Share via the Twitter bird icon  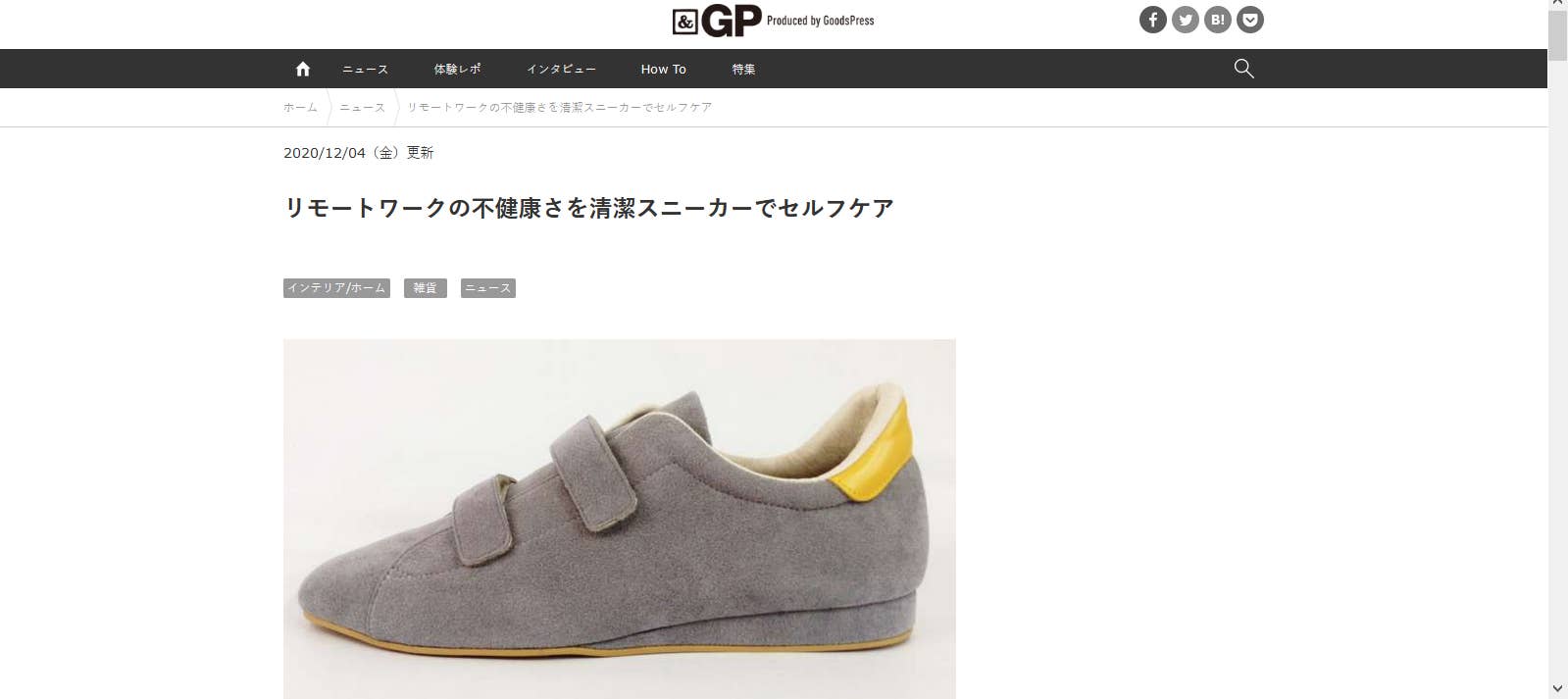click(1186, 20)
